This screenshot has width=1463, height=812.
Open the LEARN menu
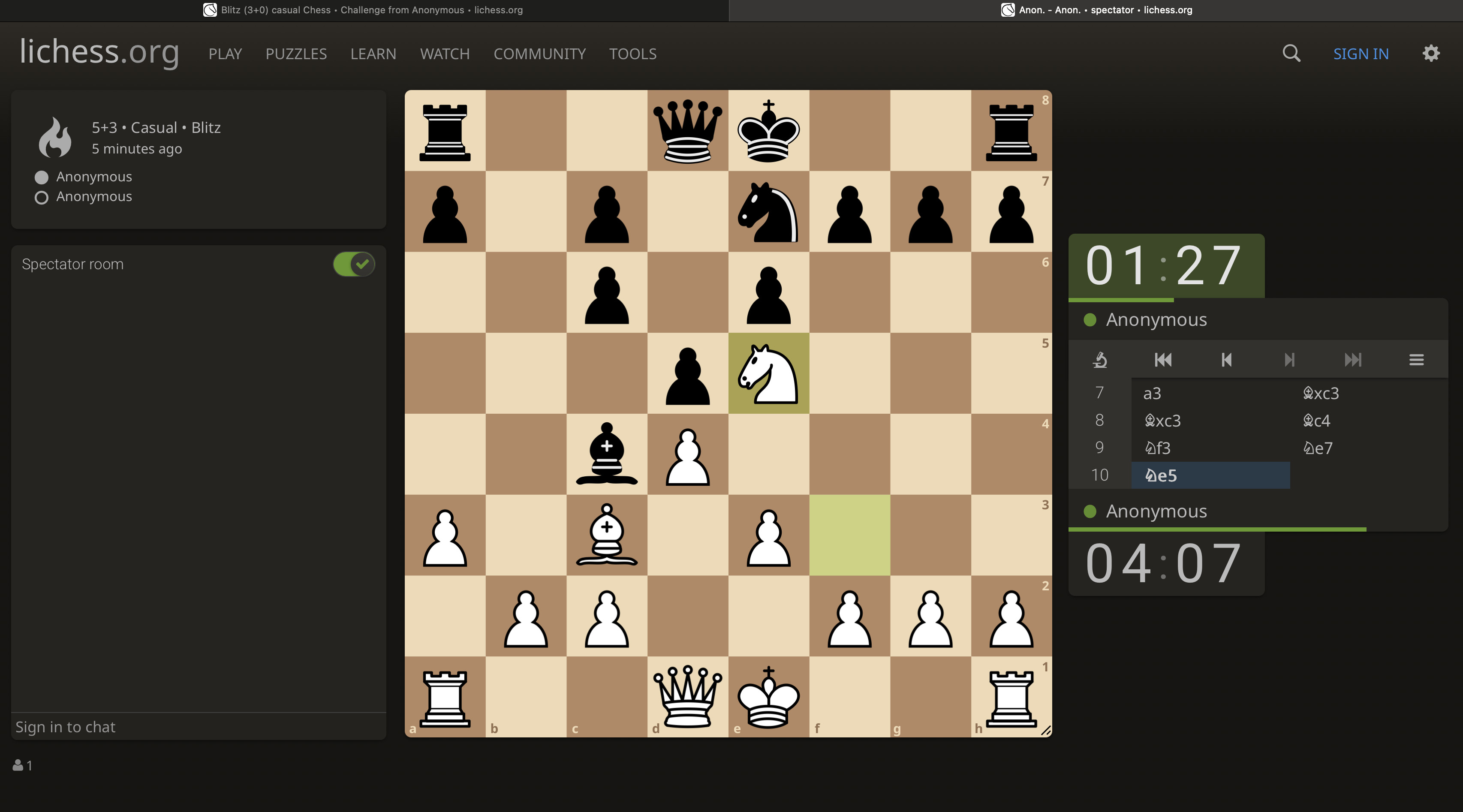click(x=373, y=54)
